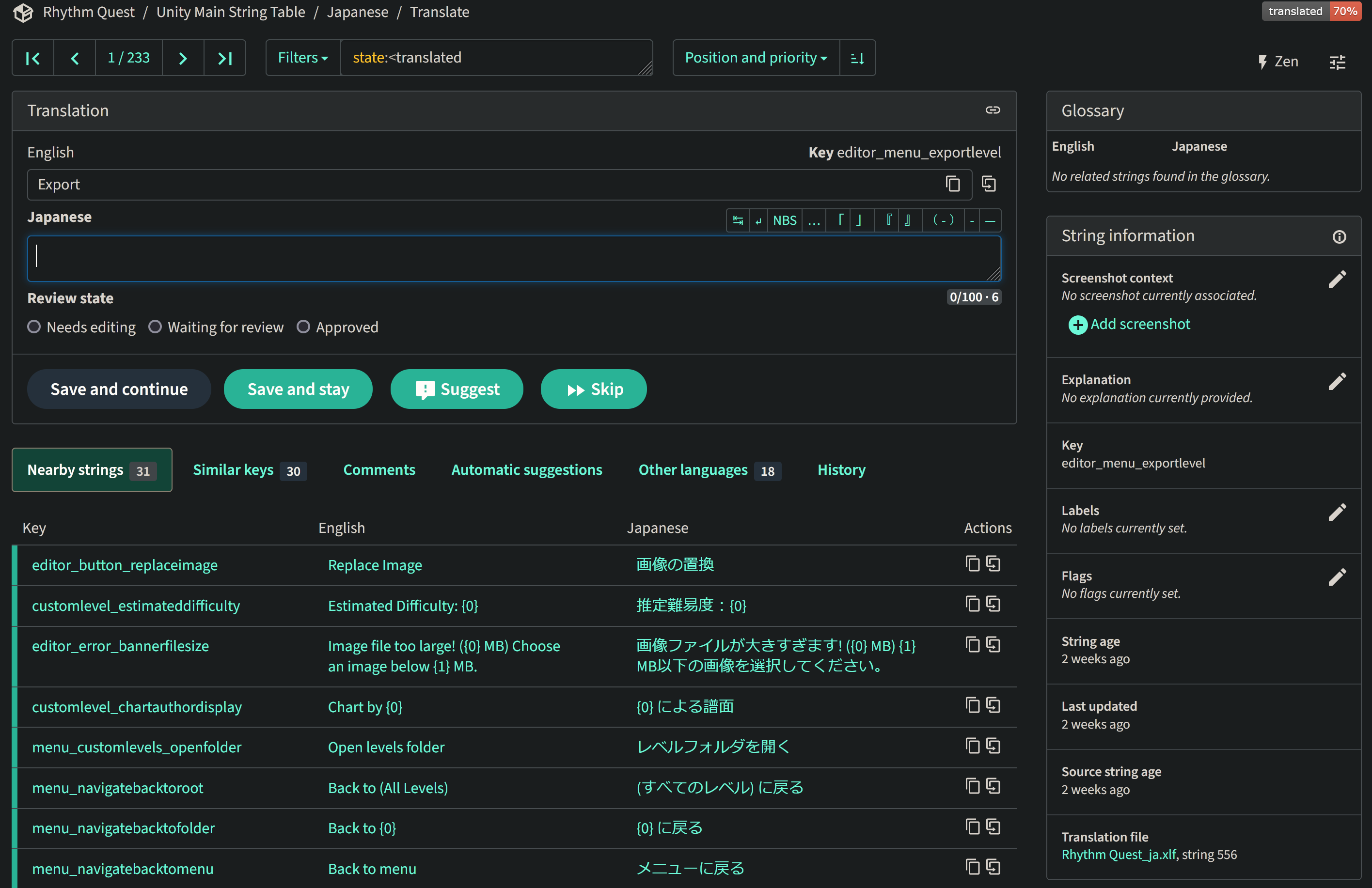Clone source text into translation icon
The height and width of the screenshot is (888, 1372).
[989, 185]
